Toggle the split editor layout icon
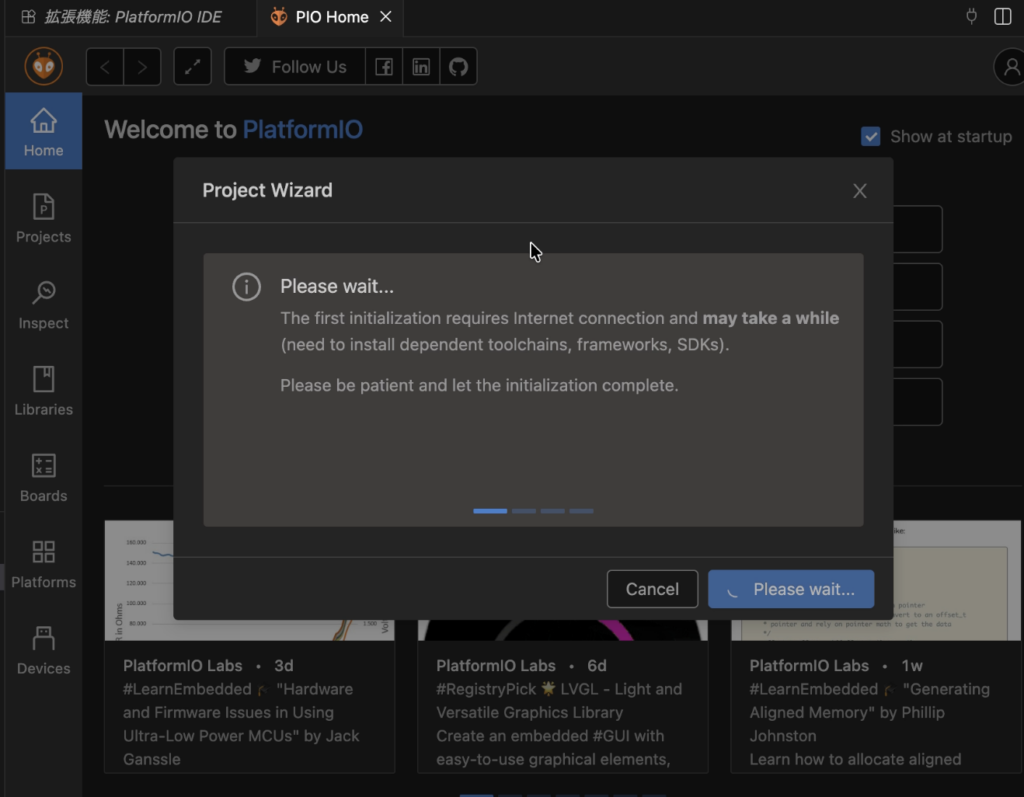 (1002, 17)
